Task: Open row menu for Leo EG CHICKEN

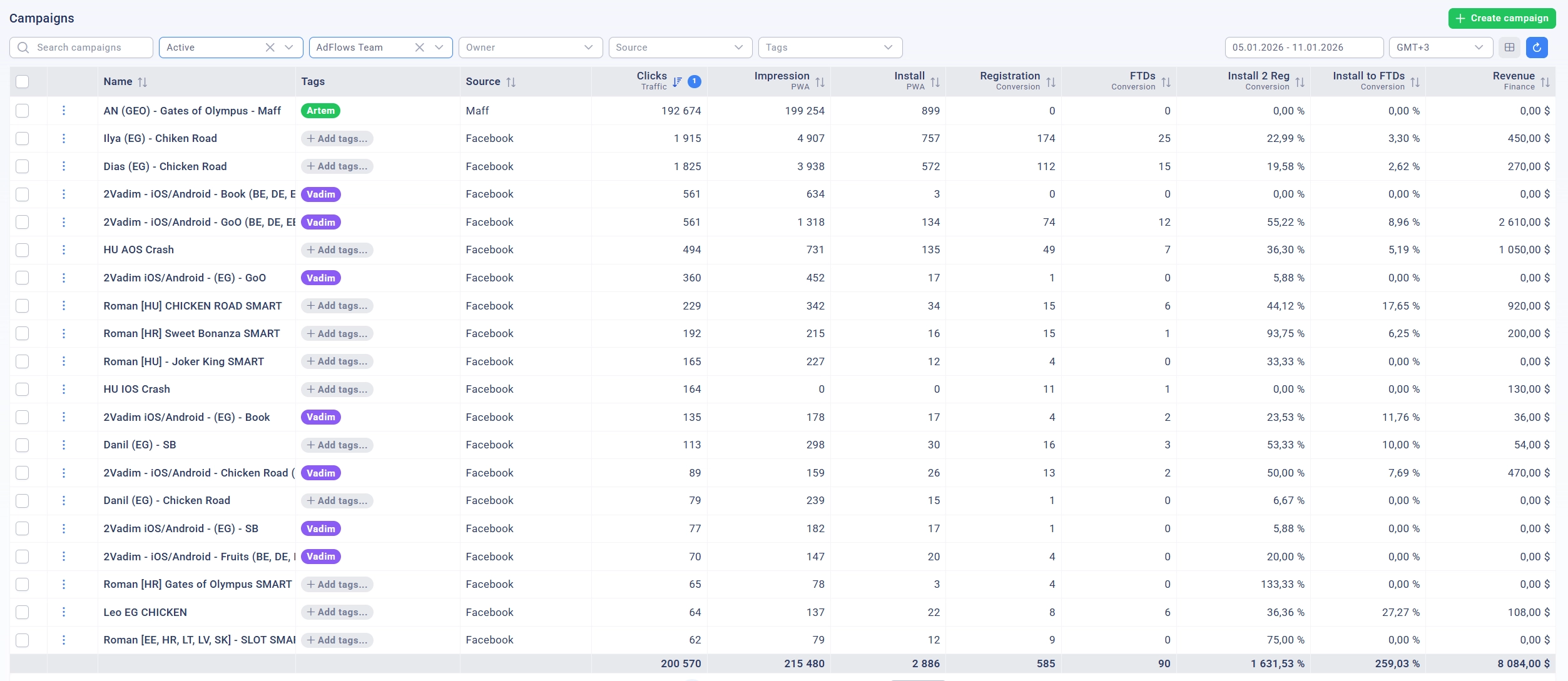Action: [x=64, y=612]
